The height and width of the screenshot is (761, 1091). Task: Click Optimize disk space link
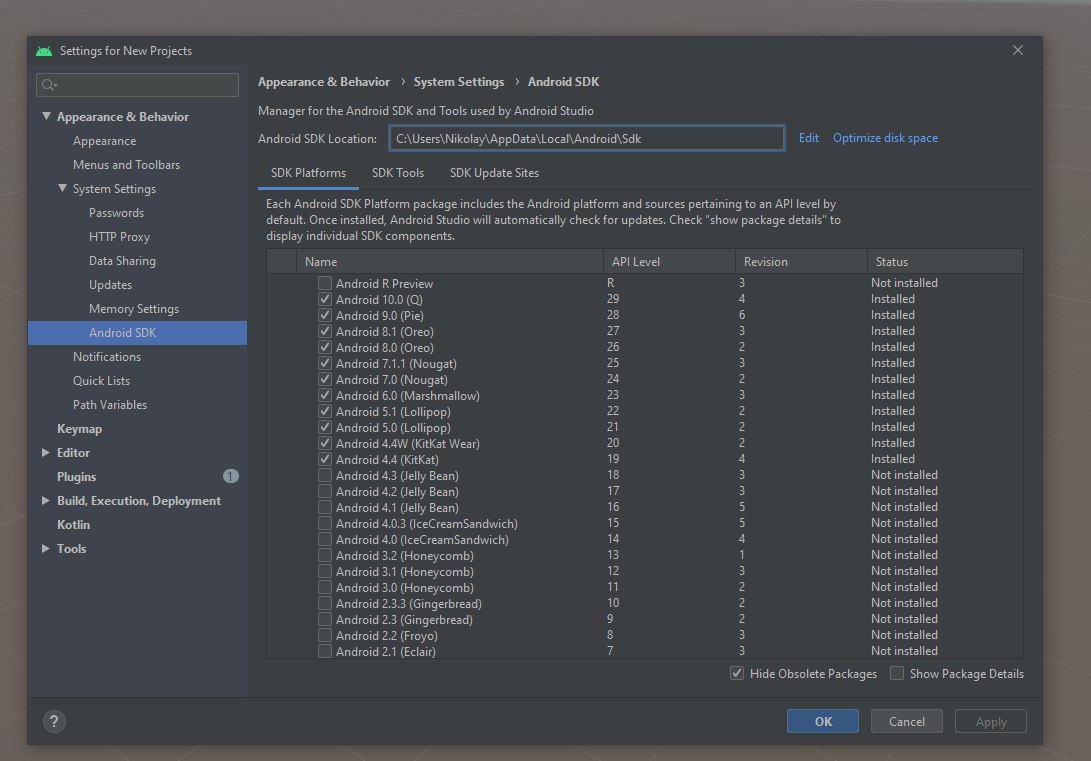(x=885, y=138)
